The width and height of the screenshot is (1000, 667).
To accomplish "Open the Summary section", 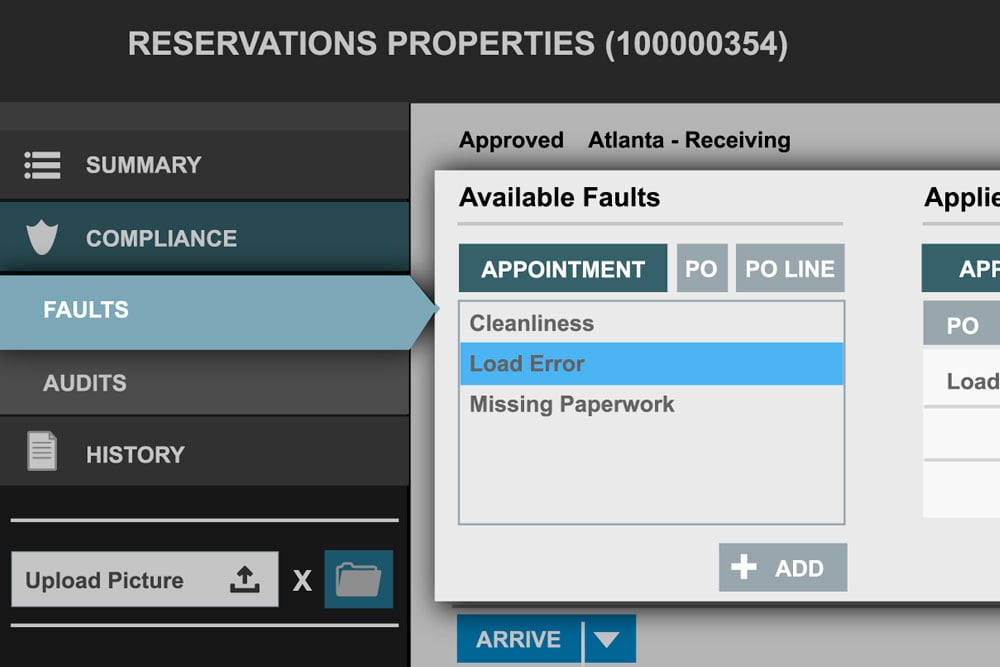I will [143, 165].
